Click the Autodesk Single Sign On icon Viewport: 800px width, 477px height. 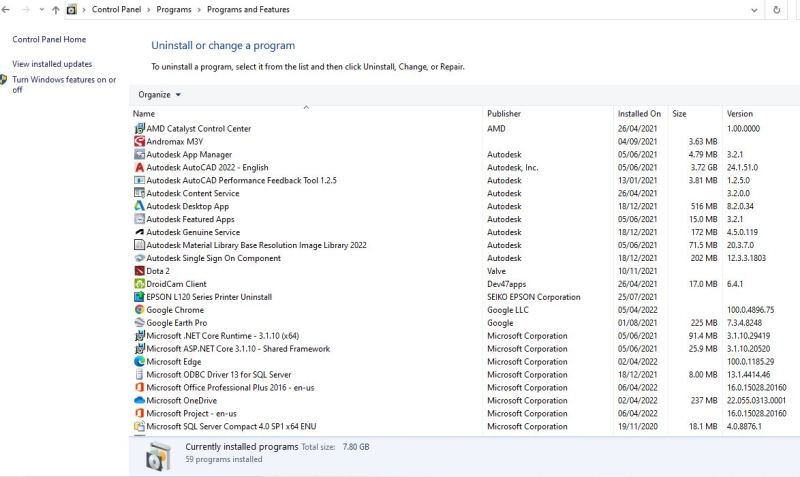click(x=139, y=258)
